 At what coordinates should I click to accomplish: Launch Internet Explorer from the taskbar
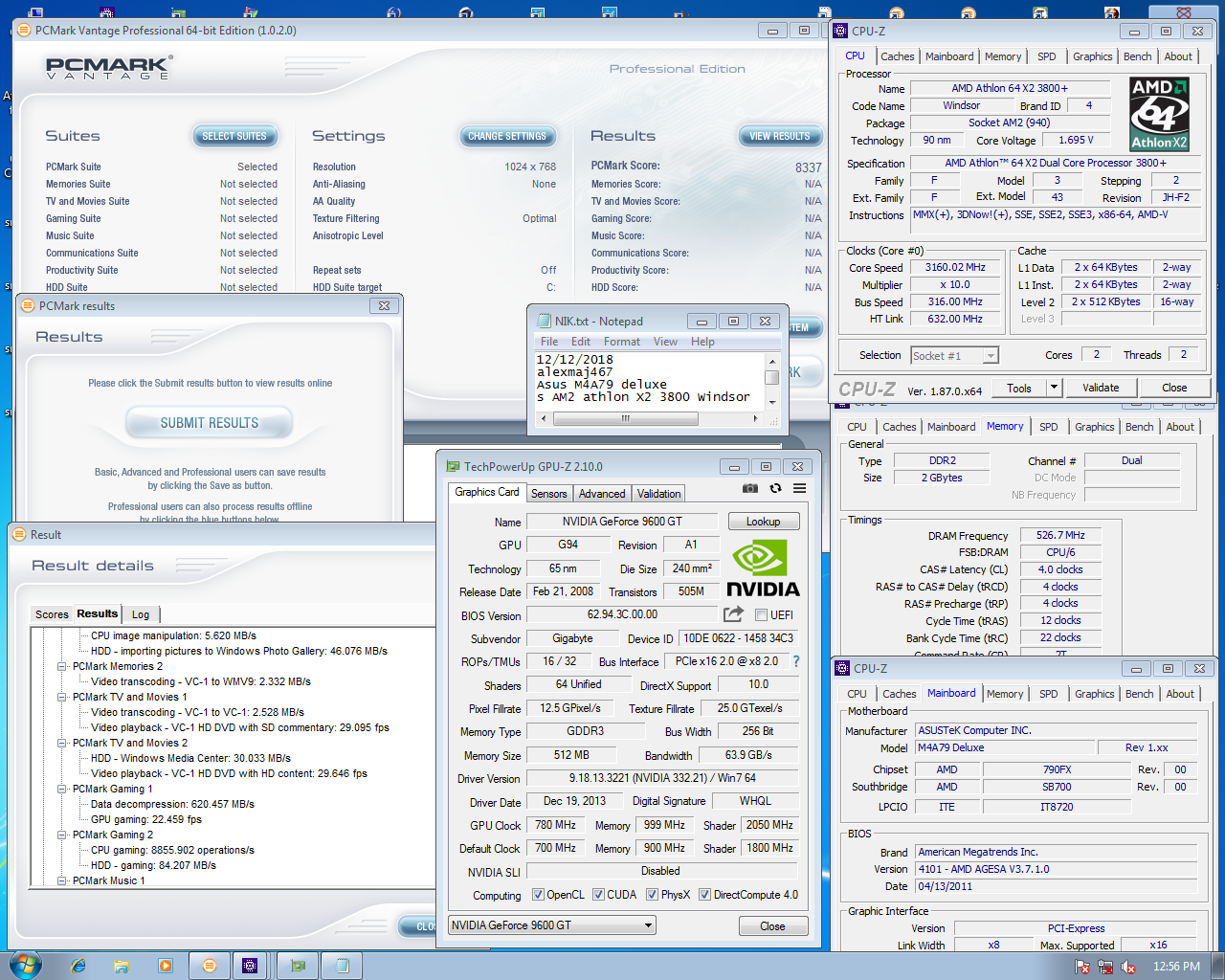coord(78,966)
